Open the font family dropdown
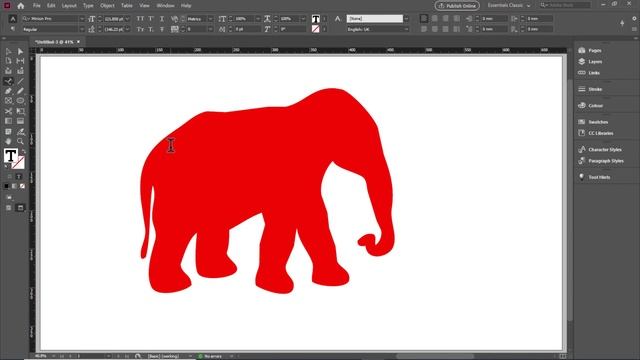This screenshot has height=360, width=640. click(x=82, y=19)
